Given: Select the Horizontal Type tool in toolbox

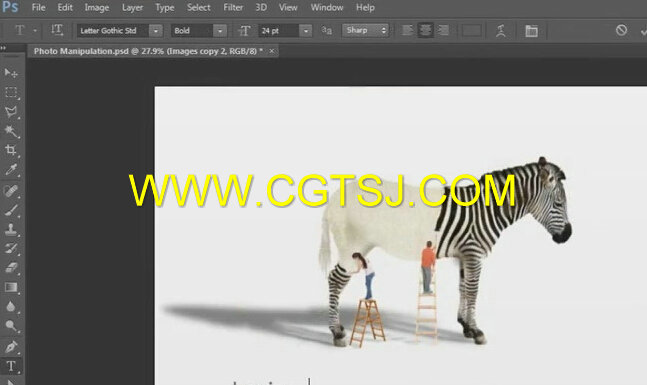Looking at the screenshot, I should 11,366.
